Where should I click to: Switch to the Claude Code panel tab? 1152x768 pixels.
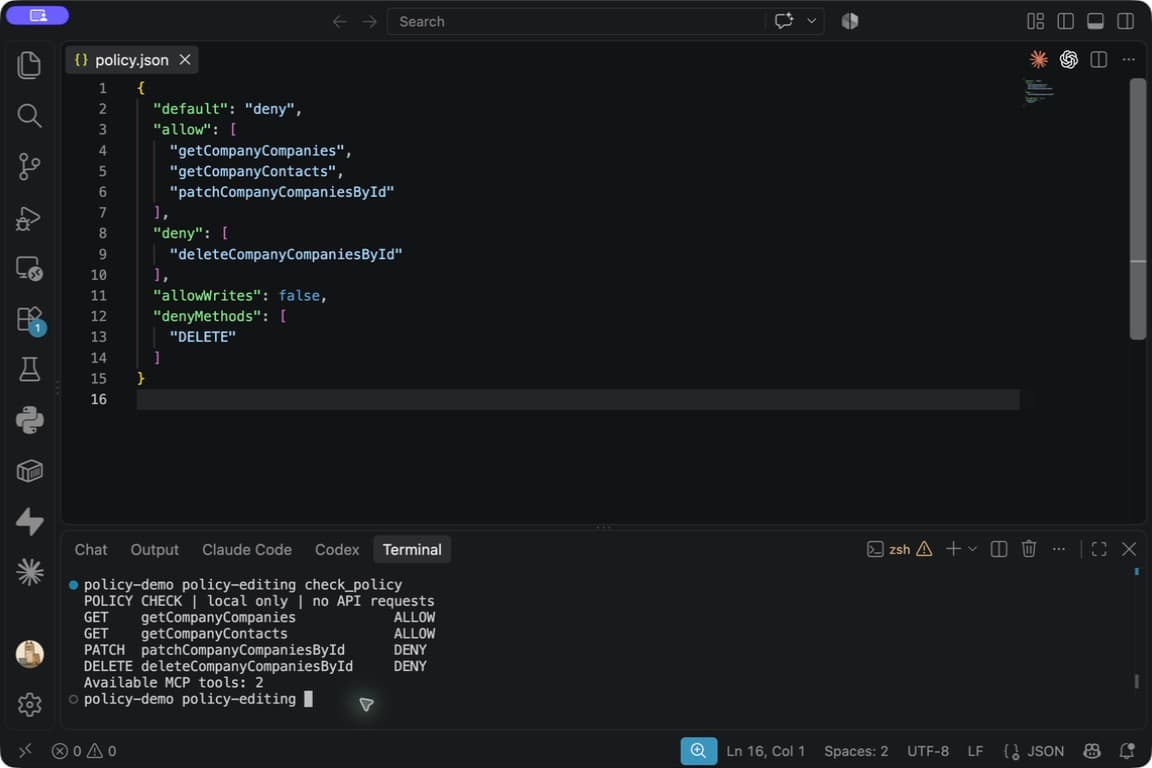pos(247,550)
